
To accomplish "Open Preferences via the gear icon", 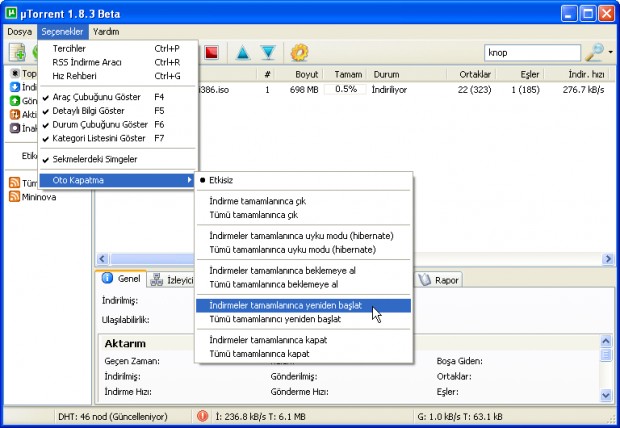I will [x=299, y=53].
